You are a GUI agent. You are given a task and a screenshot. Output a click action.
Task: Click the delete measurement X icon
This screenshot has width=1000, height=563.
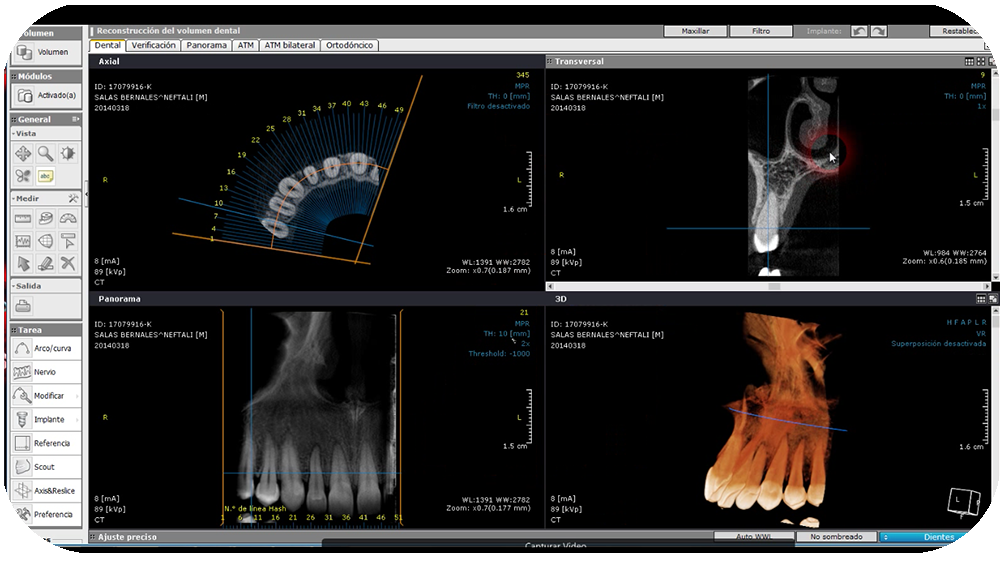68,263
